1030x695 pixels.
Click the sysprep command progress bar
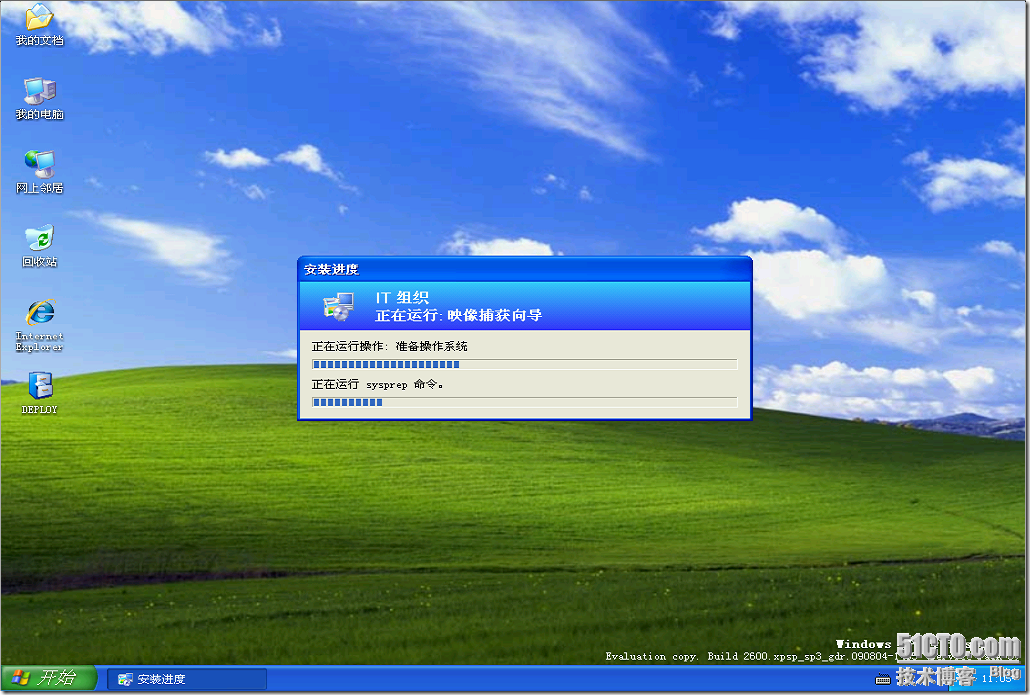(524, 402)
